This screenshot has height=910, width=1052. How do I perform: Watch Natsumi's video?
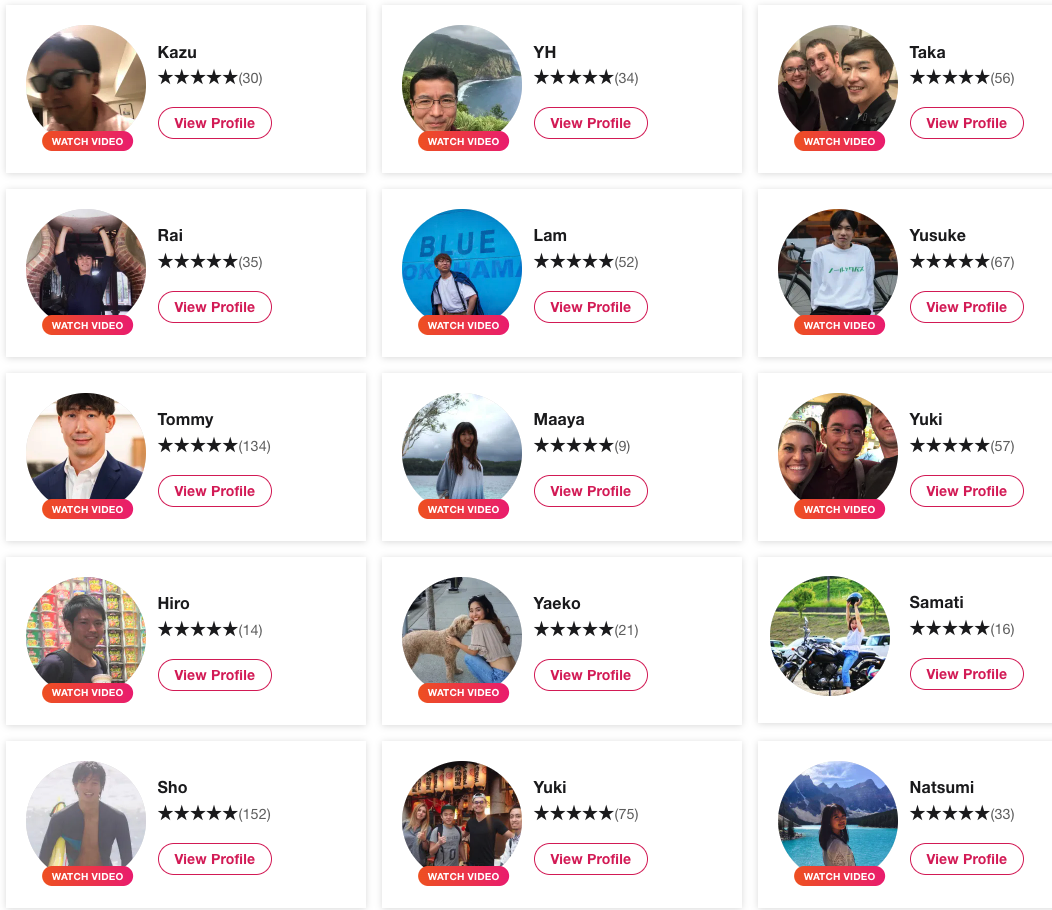(839, 876)
